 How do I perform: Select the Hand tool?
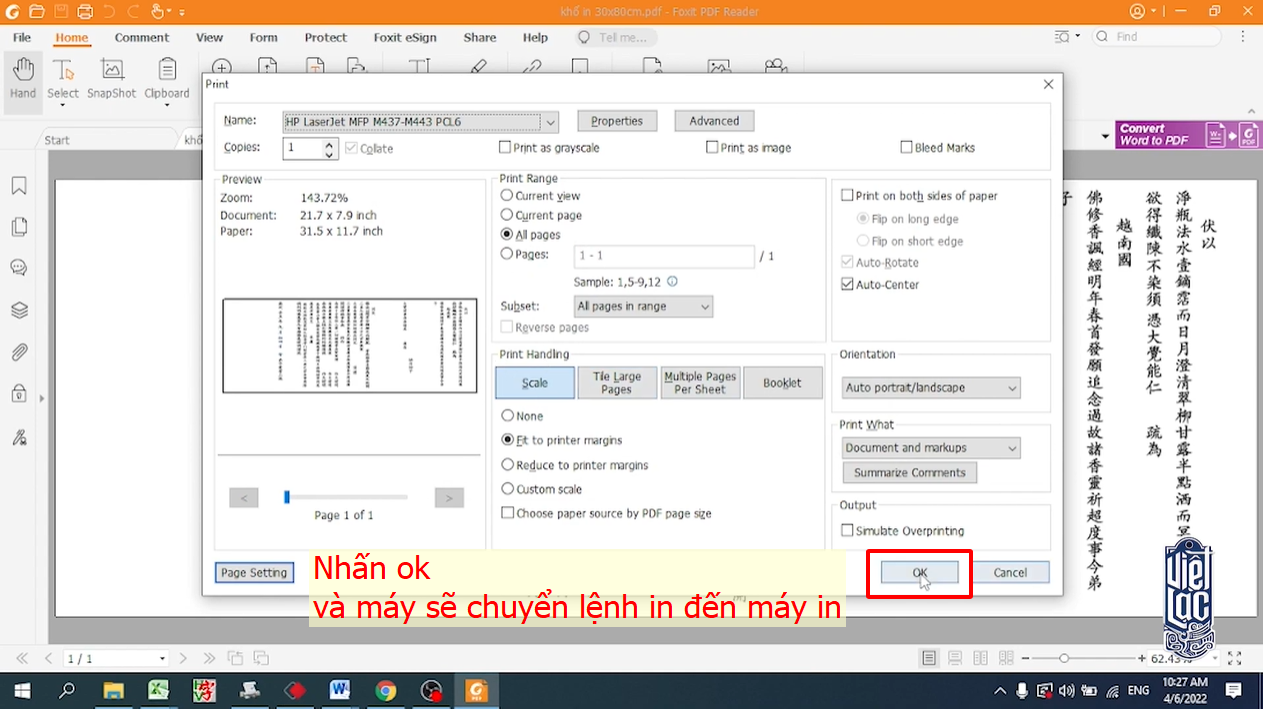click(23, 78)
